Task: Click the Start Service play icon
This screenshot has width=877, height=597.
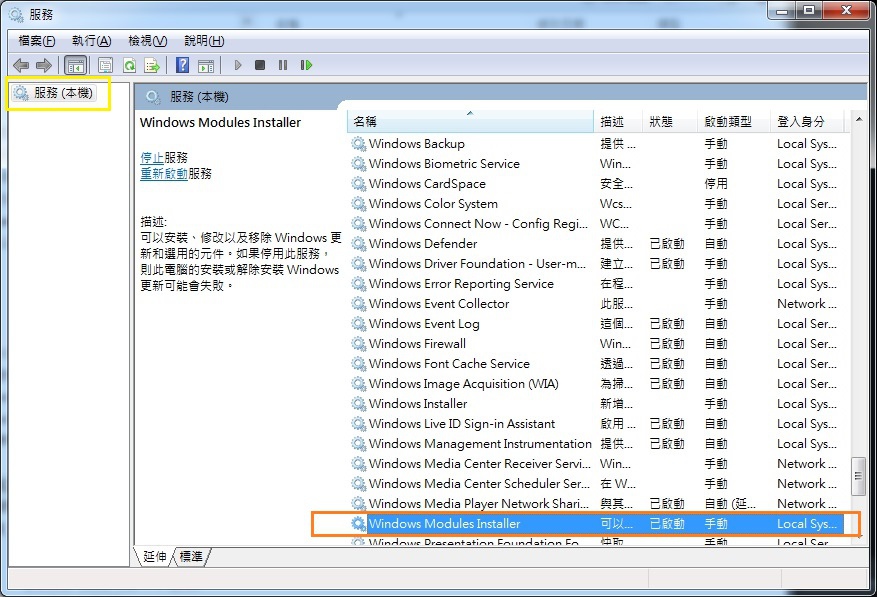Action: click(238, 65)
